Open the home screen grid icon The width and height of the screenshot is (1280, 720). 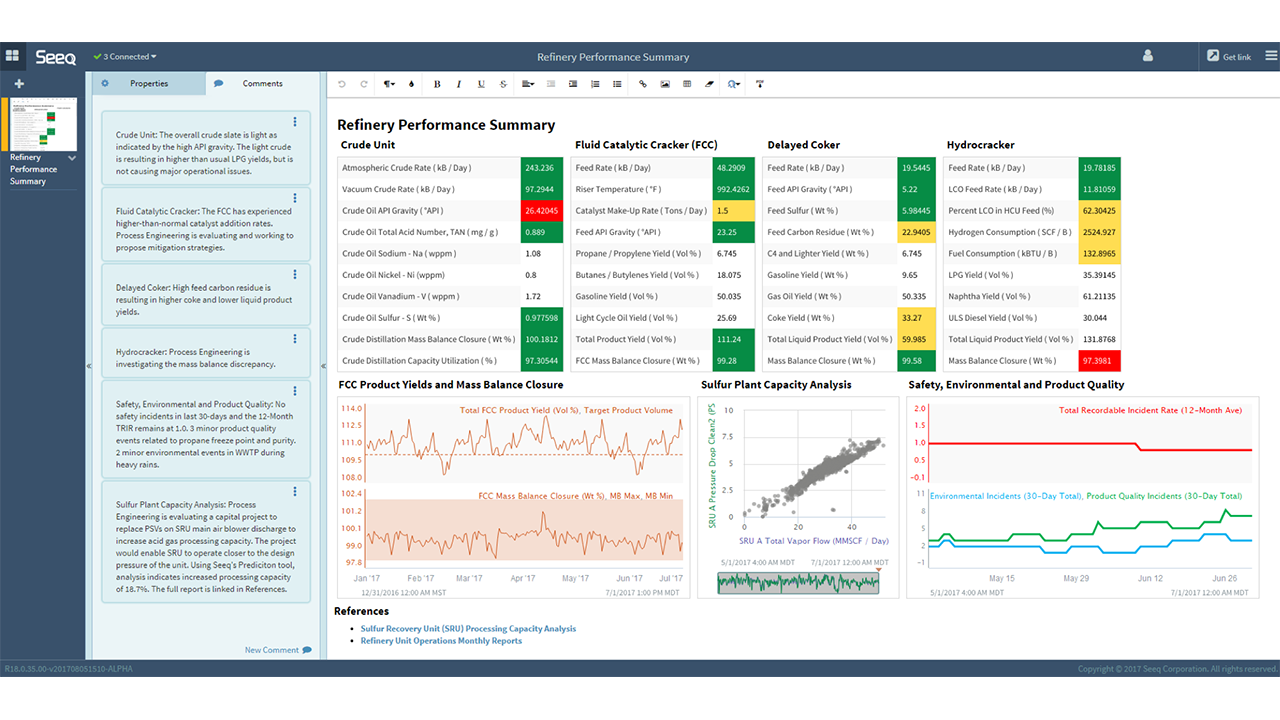pos(12,57)
